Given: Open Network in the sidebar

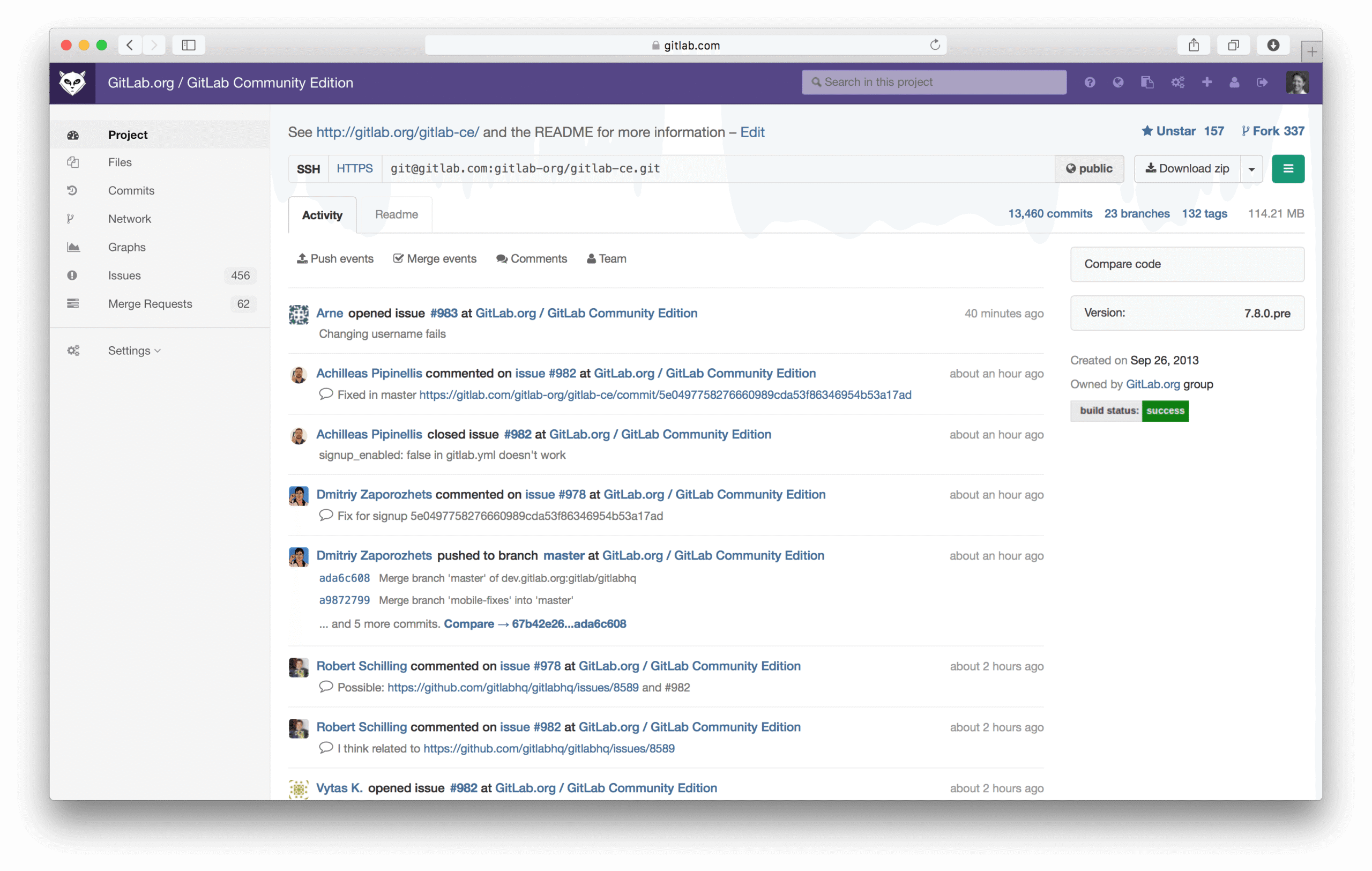Looking at the screenshot, I should [129, 219].
